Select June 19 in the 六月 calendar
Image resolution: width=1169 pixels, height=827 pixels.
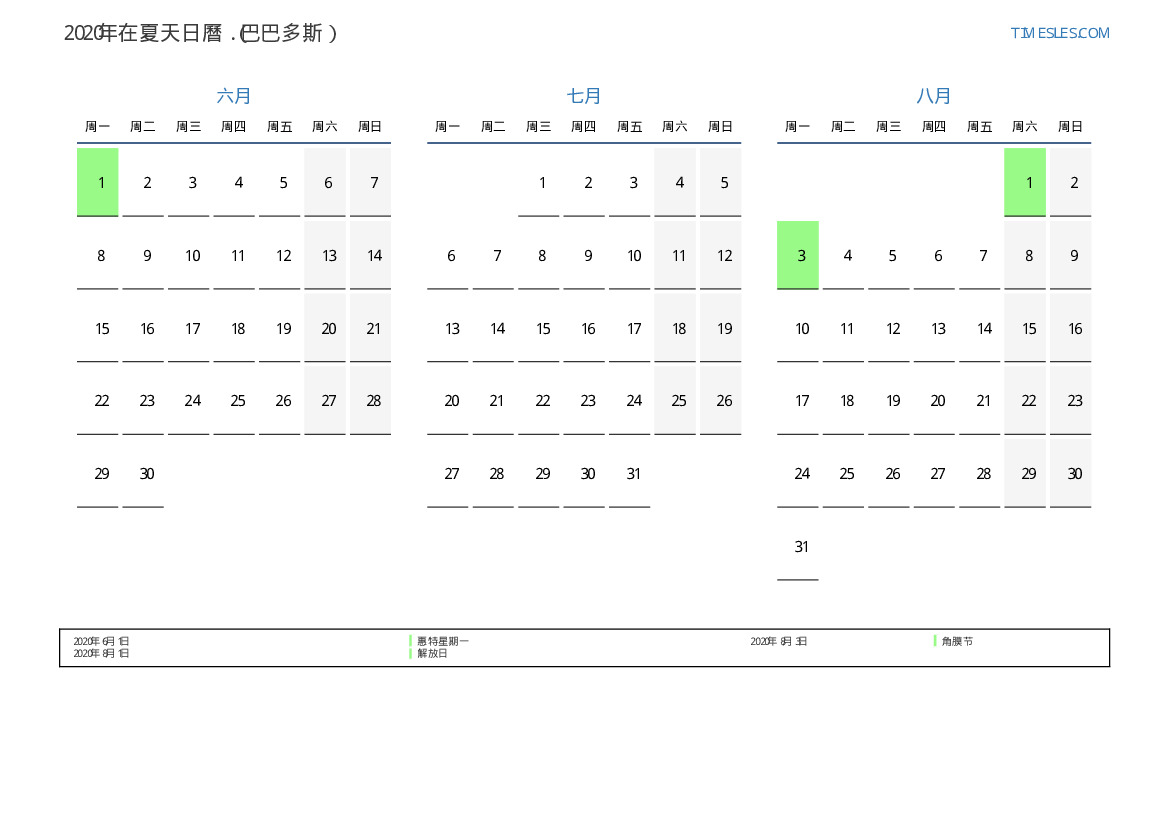coord(284,328)
